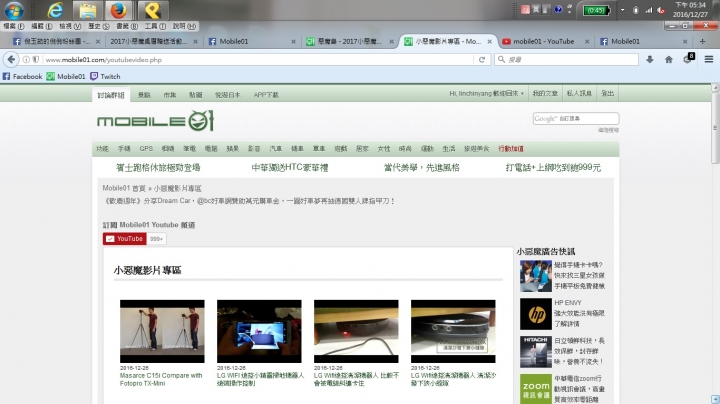Open the HP ENVY ad thumbnail

(536, 314)
